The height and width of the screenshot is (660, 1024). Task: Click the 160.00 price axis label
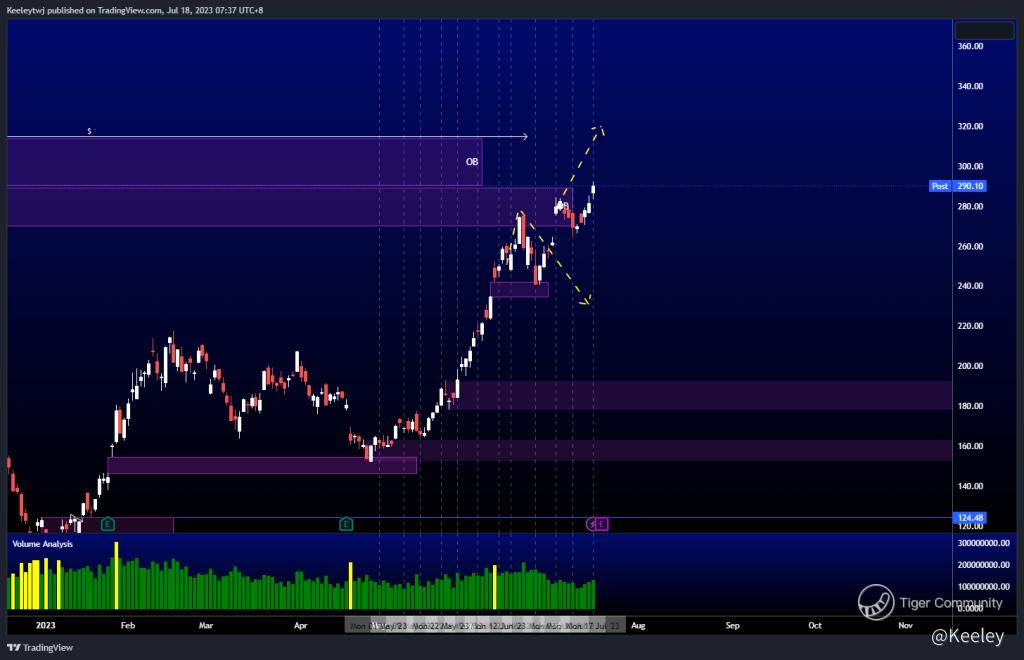[970, 446]
